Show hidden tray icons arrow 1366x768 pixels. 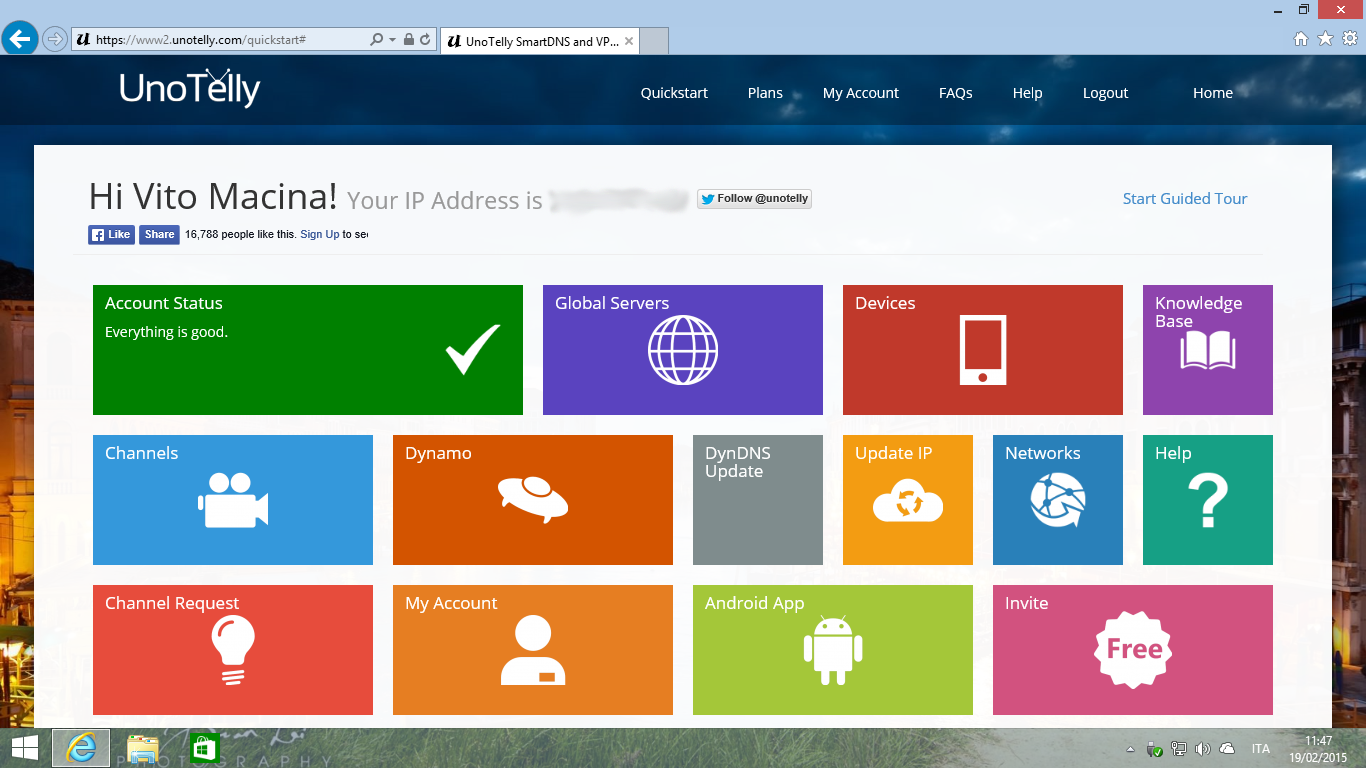point(1130,749)
